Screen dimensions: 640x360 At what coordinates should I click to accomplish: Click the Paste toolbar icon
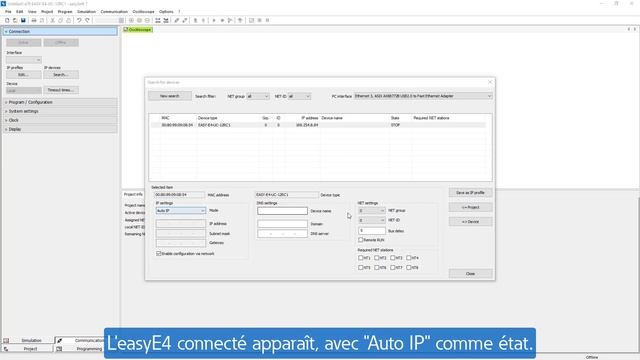coord(69,20)
